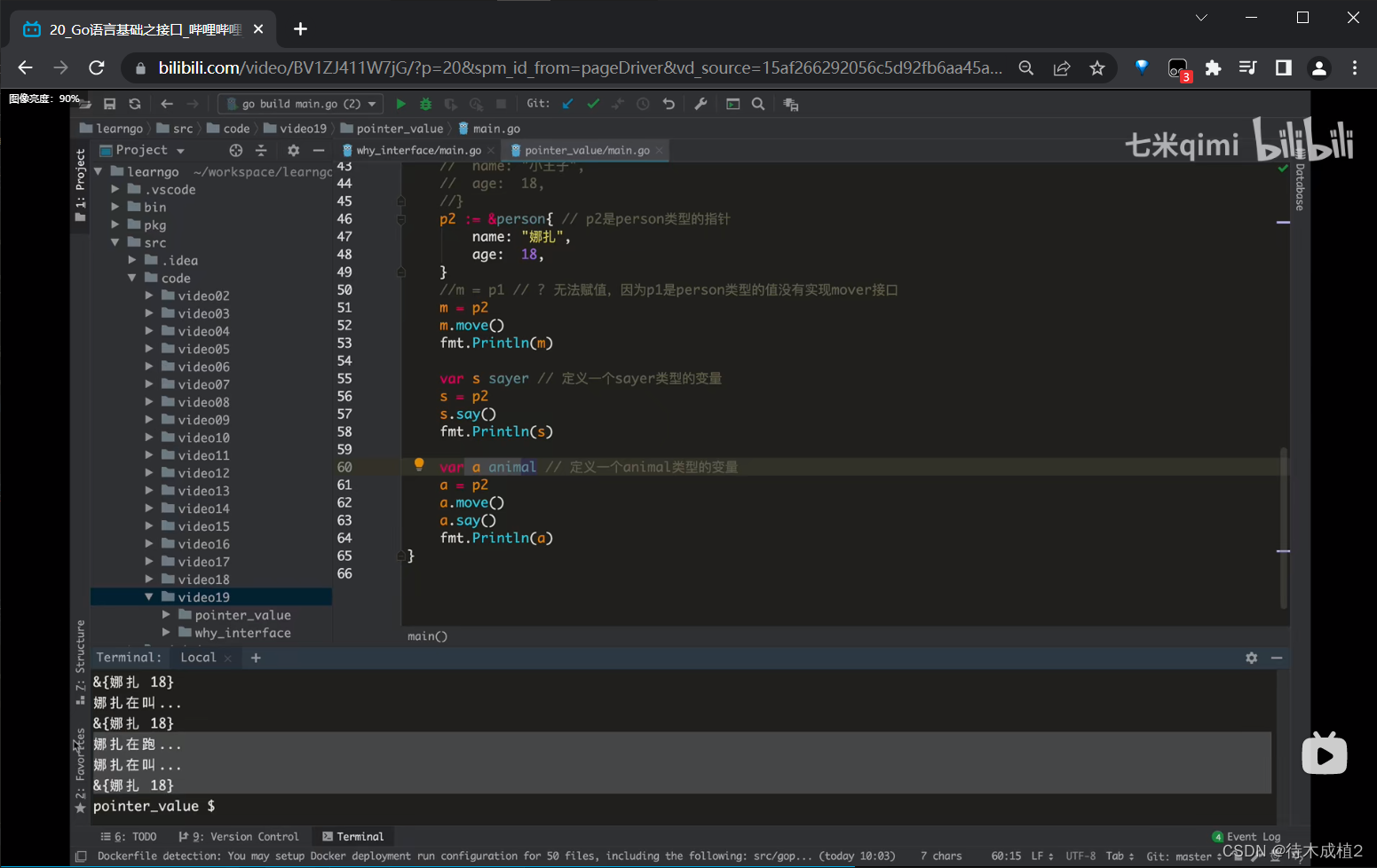
Task: Open the Event Log
Action: click(x=1246, y=836)
